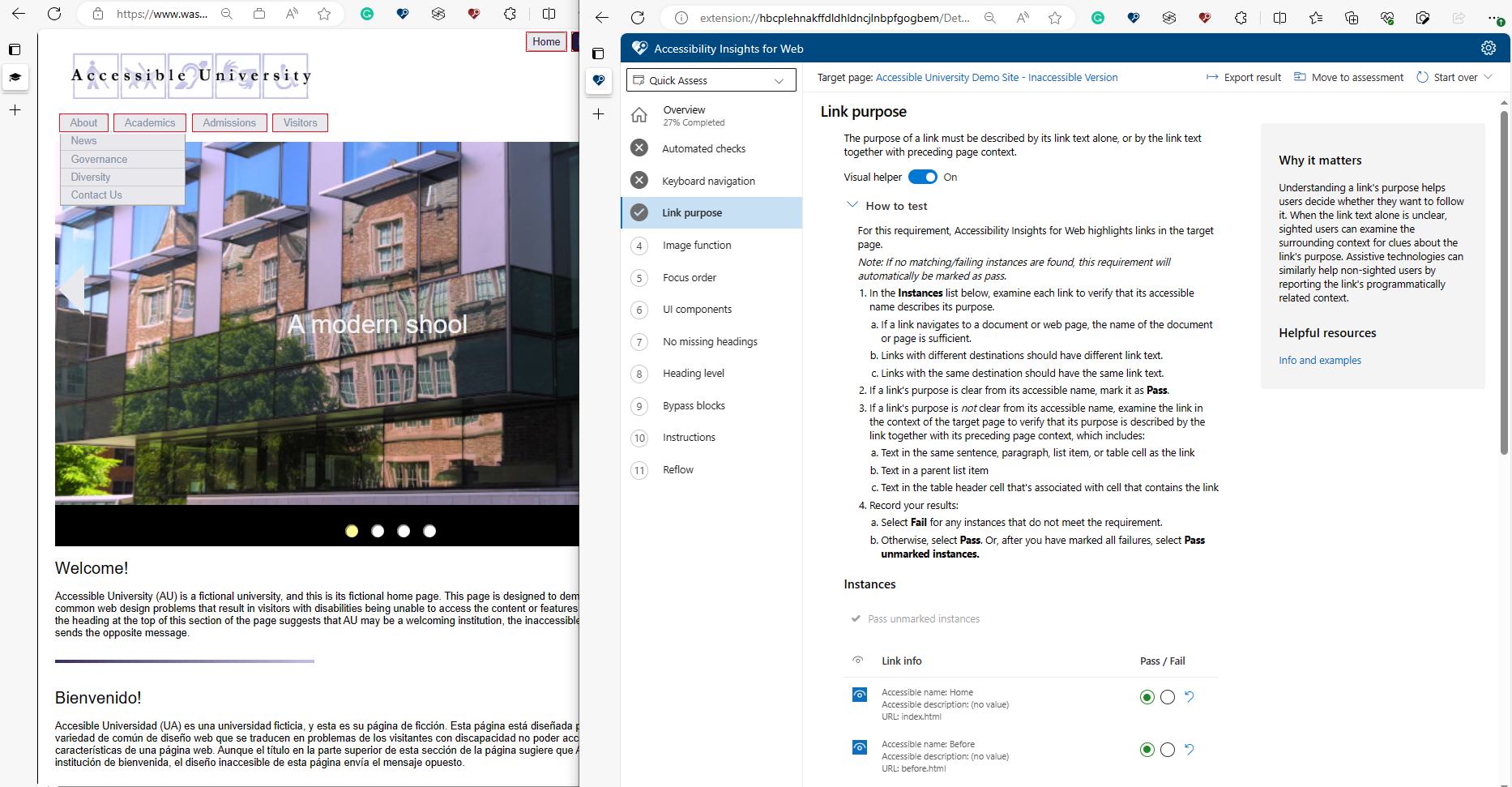Click the carousel previous arrow
This screenshot has width=1512, height=787.
72,288
